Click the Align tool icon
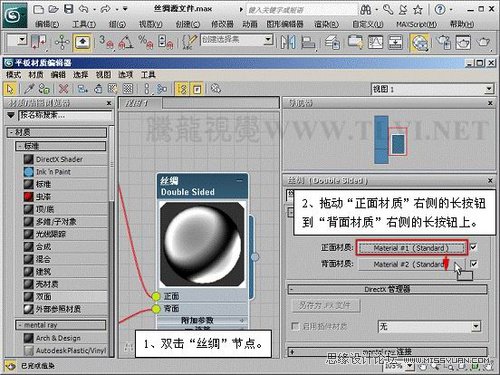This screenshot has height=375, width=500. (308, 43)
